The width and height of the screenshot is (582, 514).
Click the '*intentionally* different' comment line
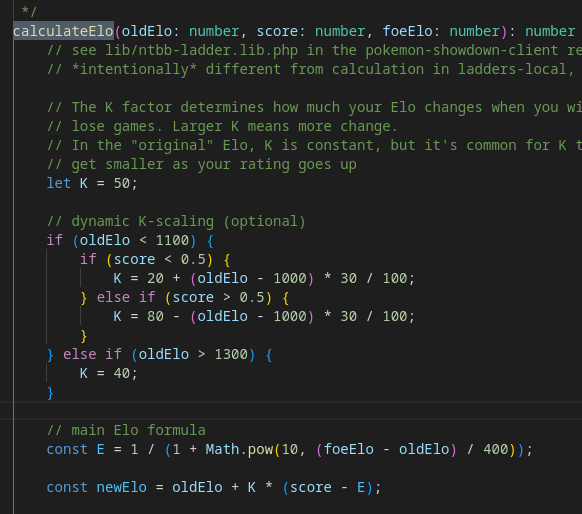310,69
